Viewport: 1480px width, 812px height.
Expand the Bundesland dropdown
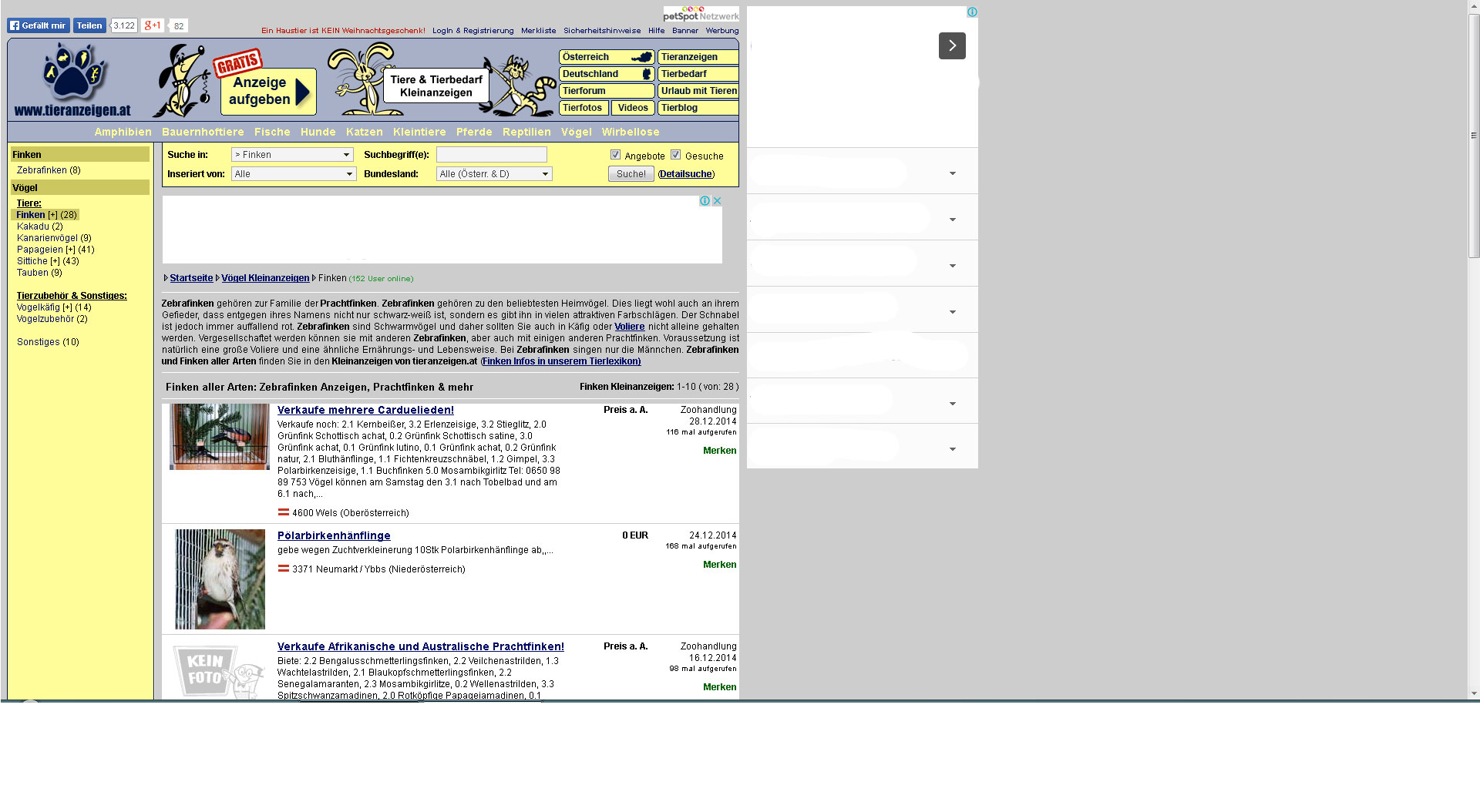494,174
